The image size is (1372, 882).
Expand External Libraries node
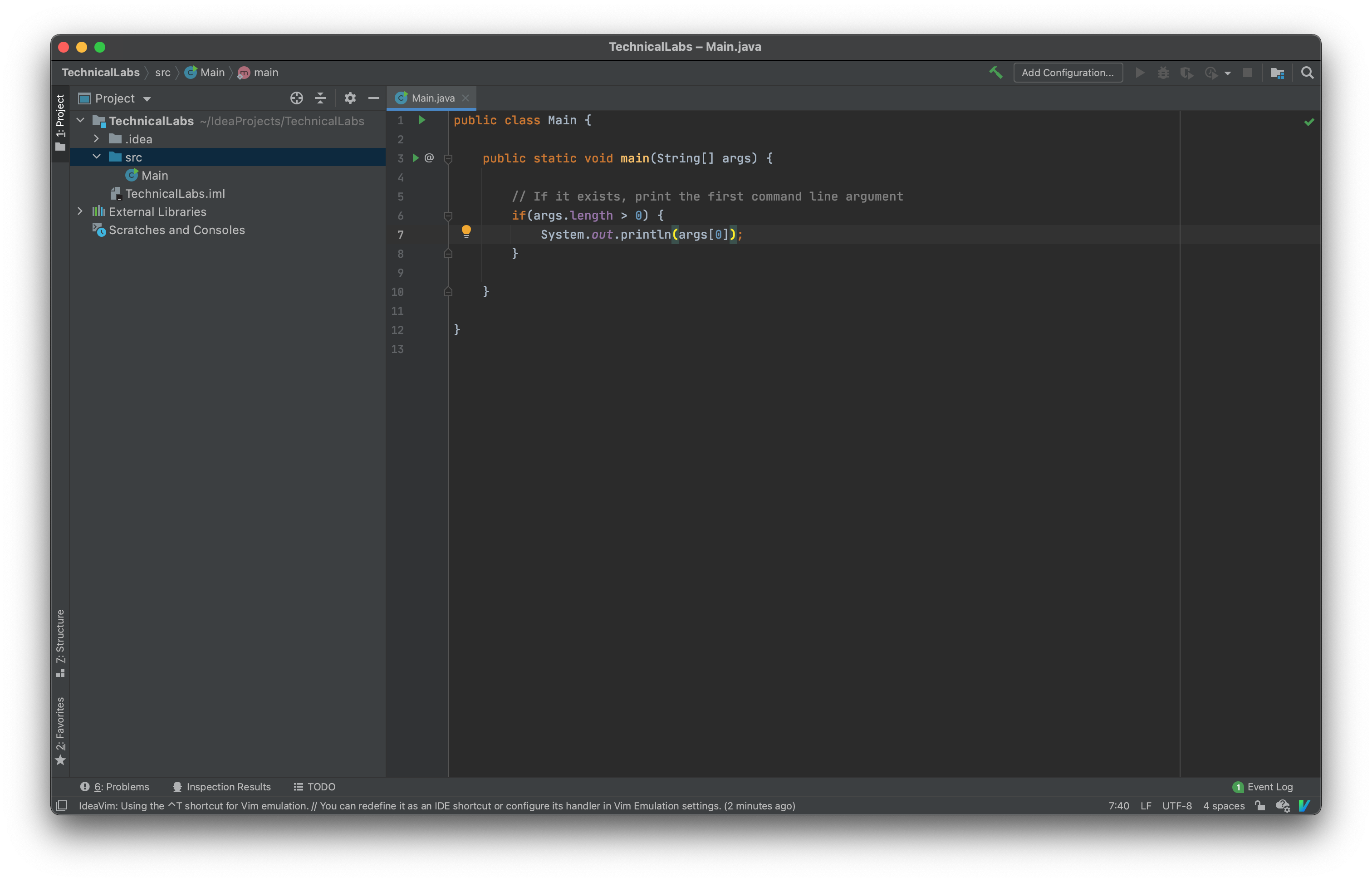coord(80,211)
